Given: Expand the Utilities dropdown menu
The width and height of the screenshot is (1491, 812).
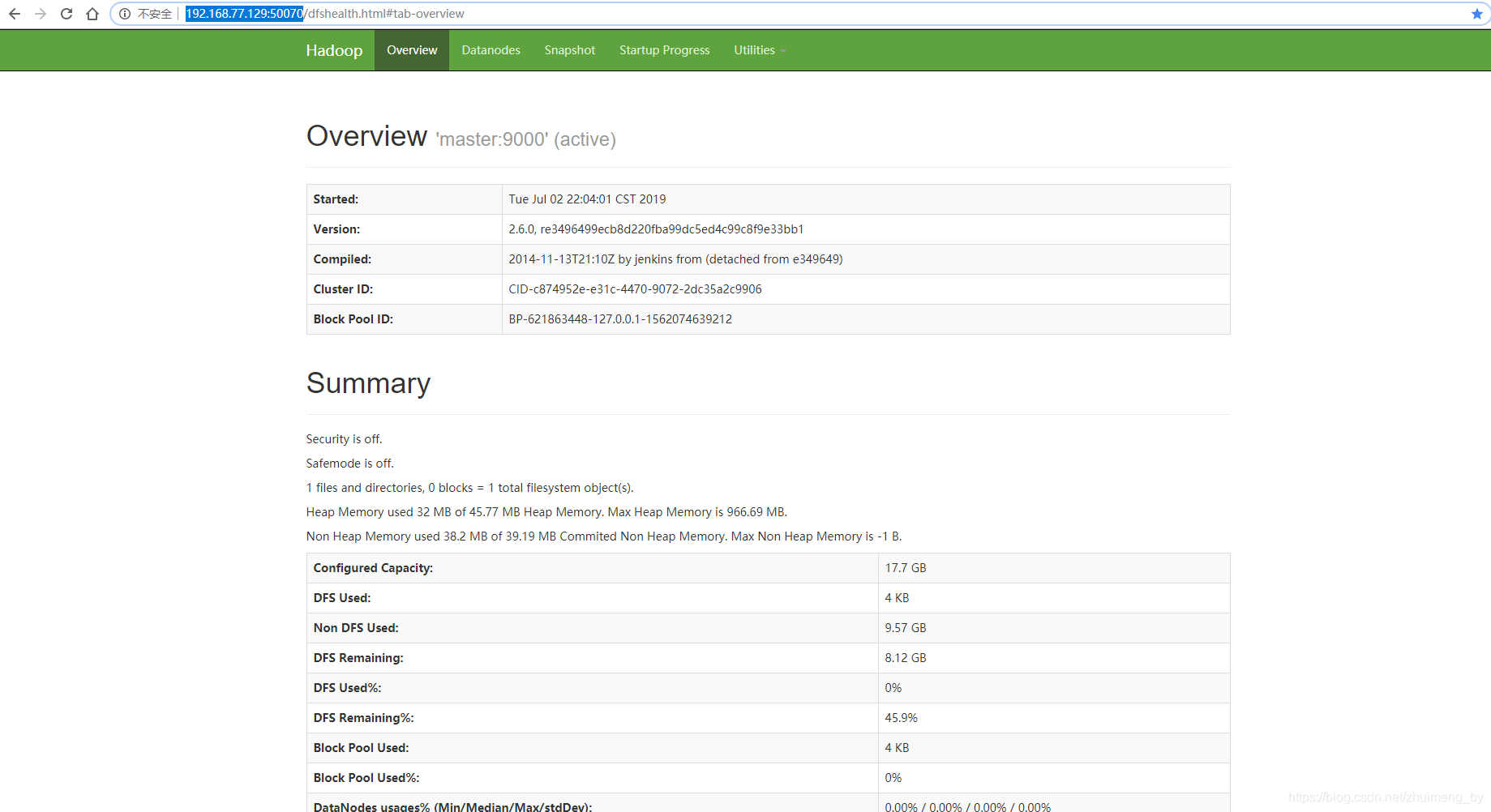Looking at the screenshot, I should pyautogui.click(x=760, y=50).
